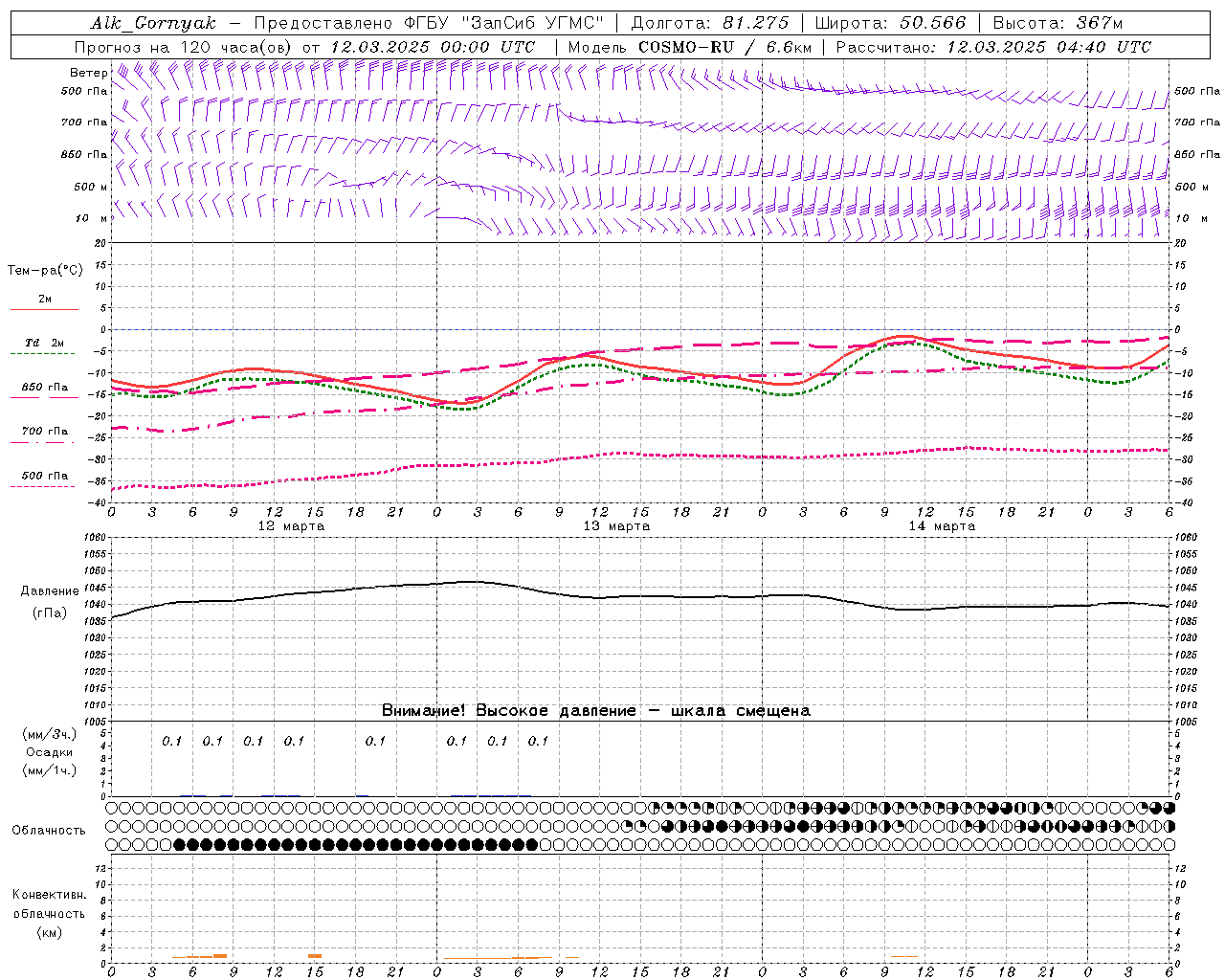Click the (мм/1ч.) precipitation unit label
This screenshot has height=980, width=1225.
[50, 770]
